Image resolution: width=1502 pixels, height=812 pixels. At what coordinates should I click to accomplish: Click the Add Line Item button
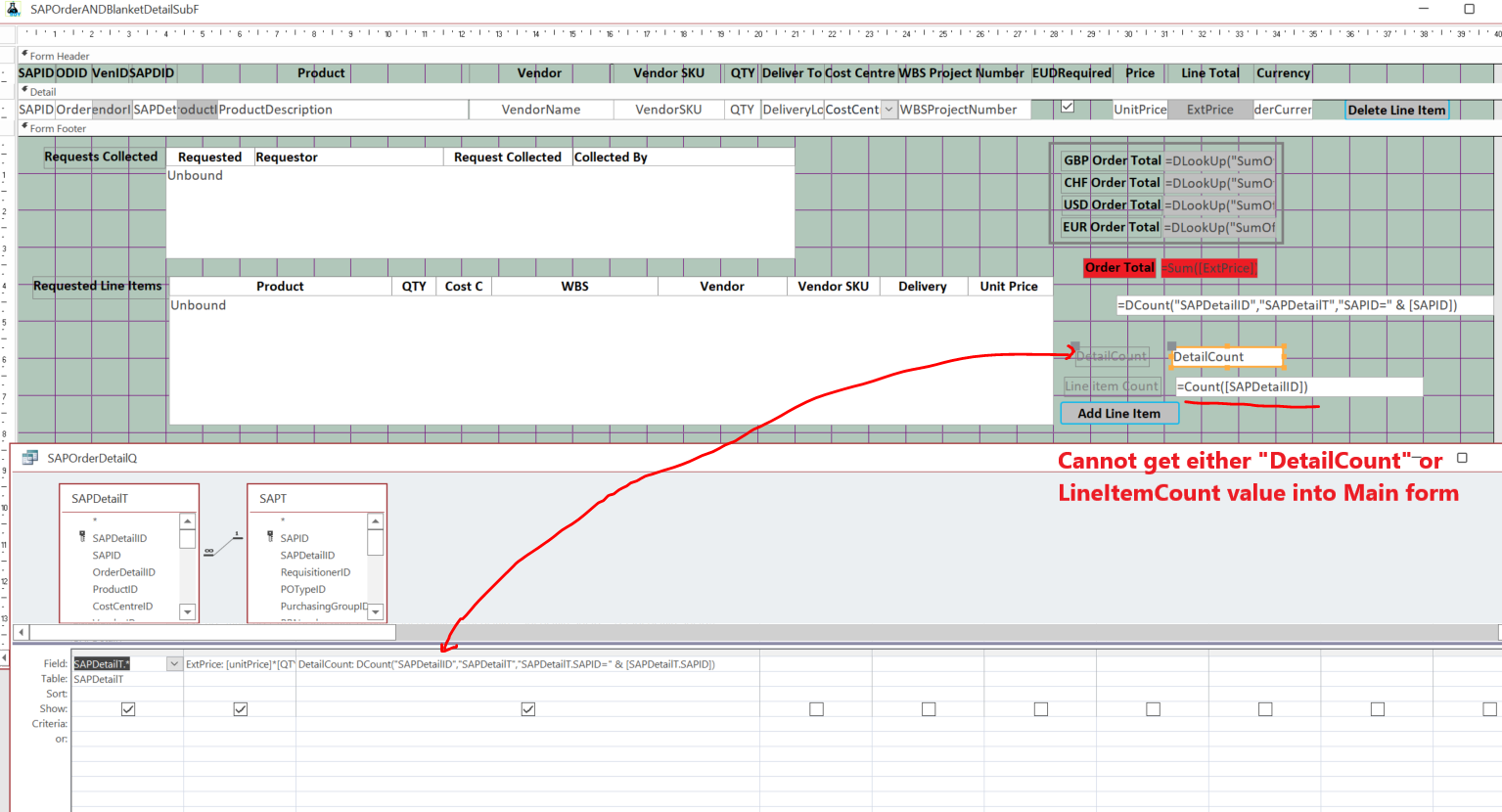(1118, 414)
